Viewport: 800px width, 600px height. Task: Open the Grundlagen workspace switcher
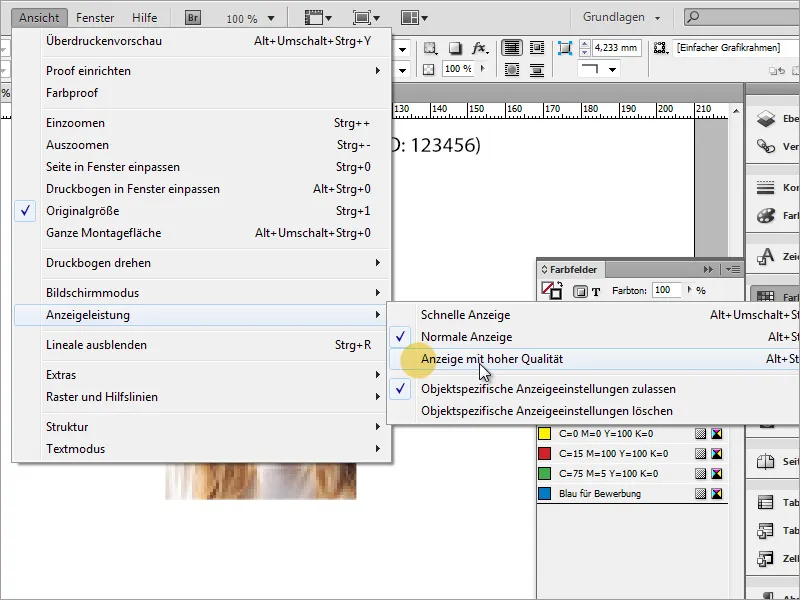click(621, 17)
